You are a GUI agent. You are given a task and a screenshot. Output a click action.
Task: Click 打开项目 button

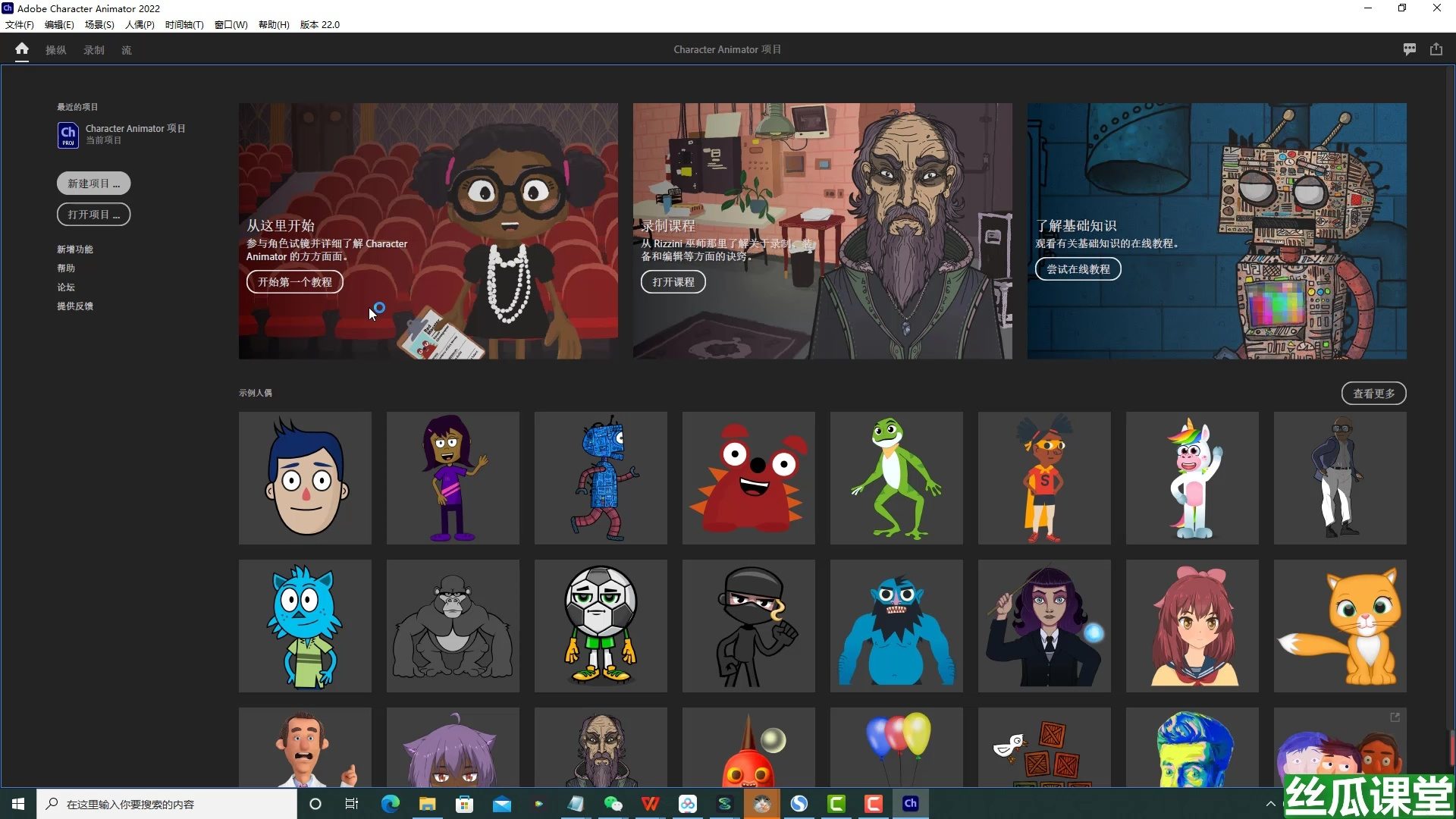(94, 215)
